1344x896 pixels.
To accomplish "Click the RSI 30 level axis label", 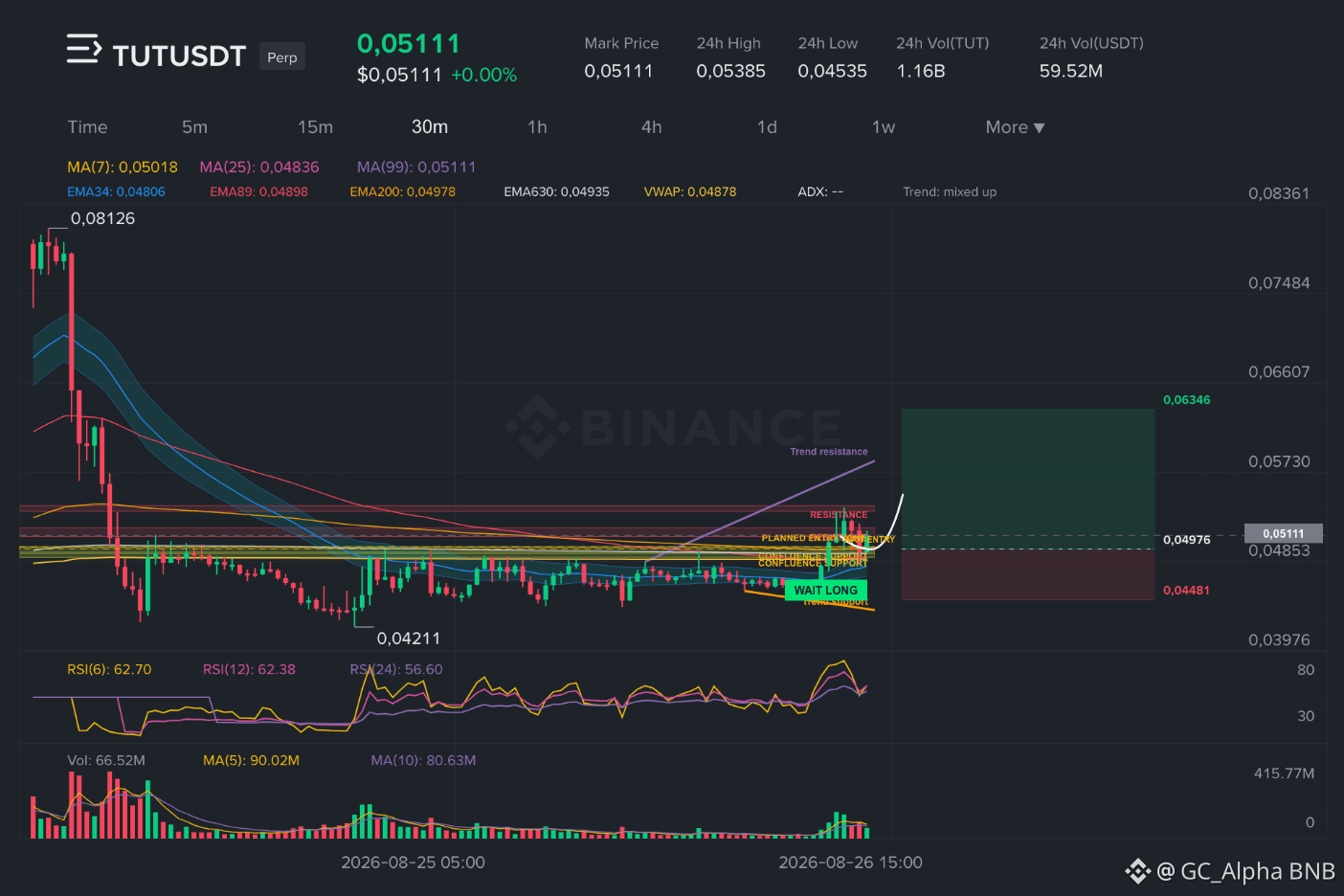I will (1306, 716).
